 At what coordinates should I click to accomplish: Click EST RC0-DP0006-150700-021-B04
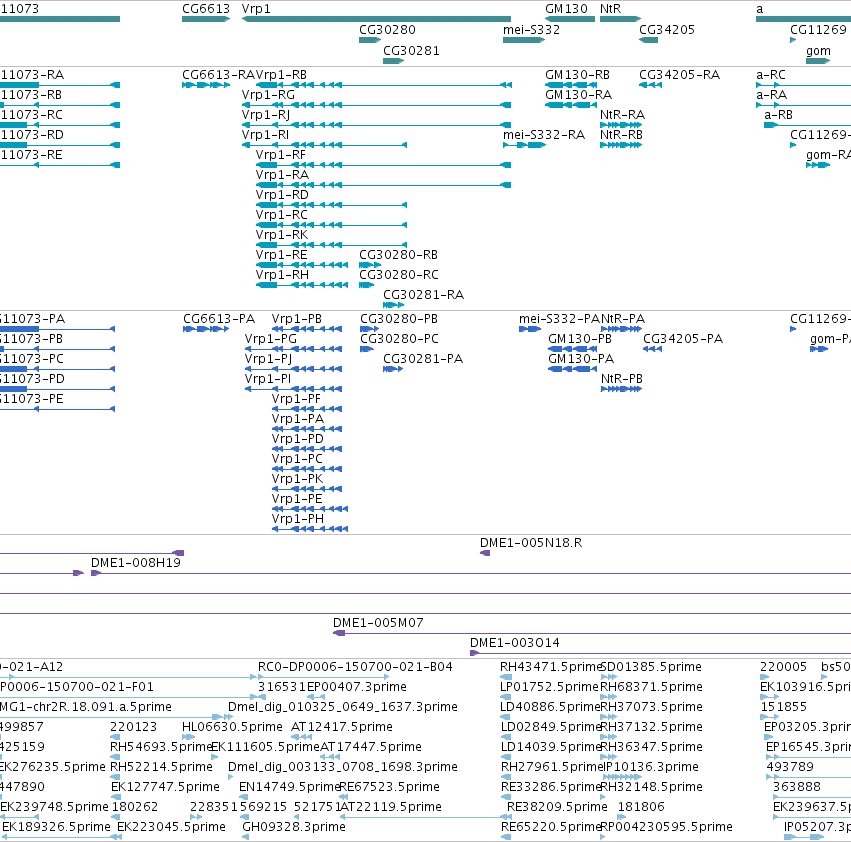(323, 677)
